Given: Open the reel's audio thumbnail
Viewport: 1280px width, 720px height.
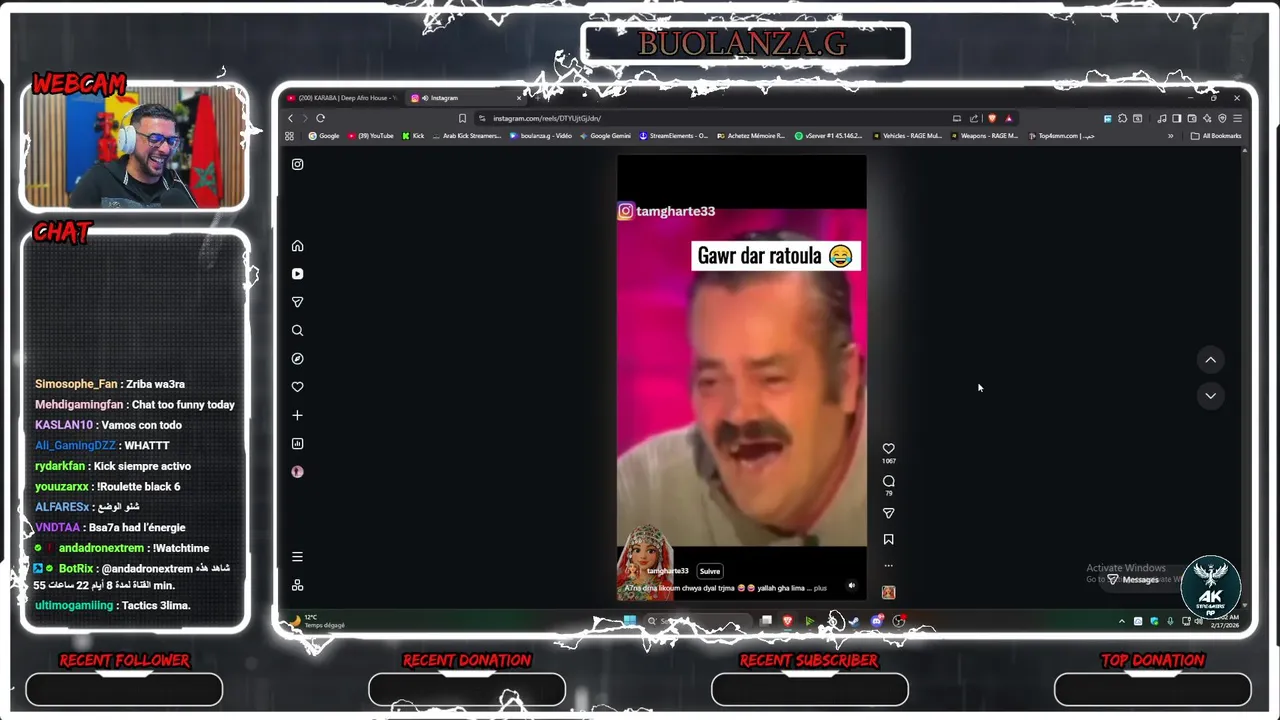Looking at the screenshot, I should click(x=888, y=592).
